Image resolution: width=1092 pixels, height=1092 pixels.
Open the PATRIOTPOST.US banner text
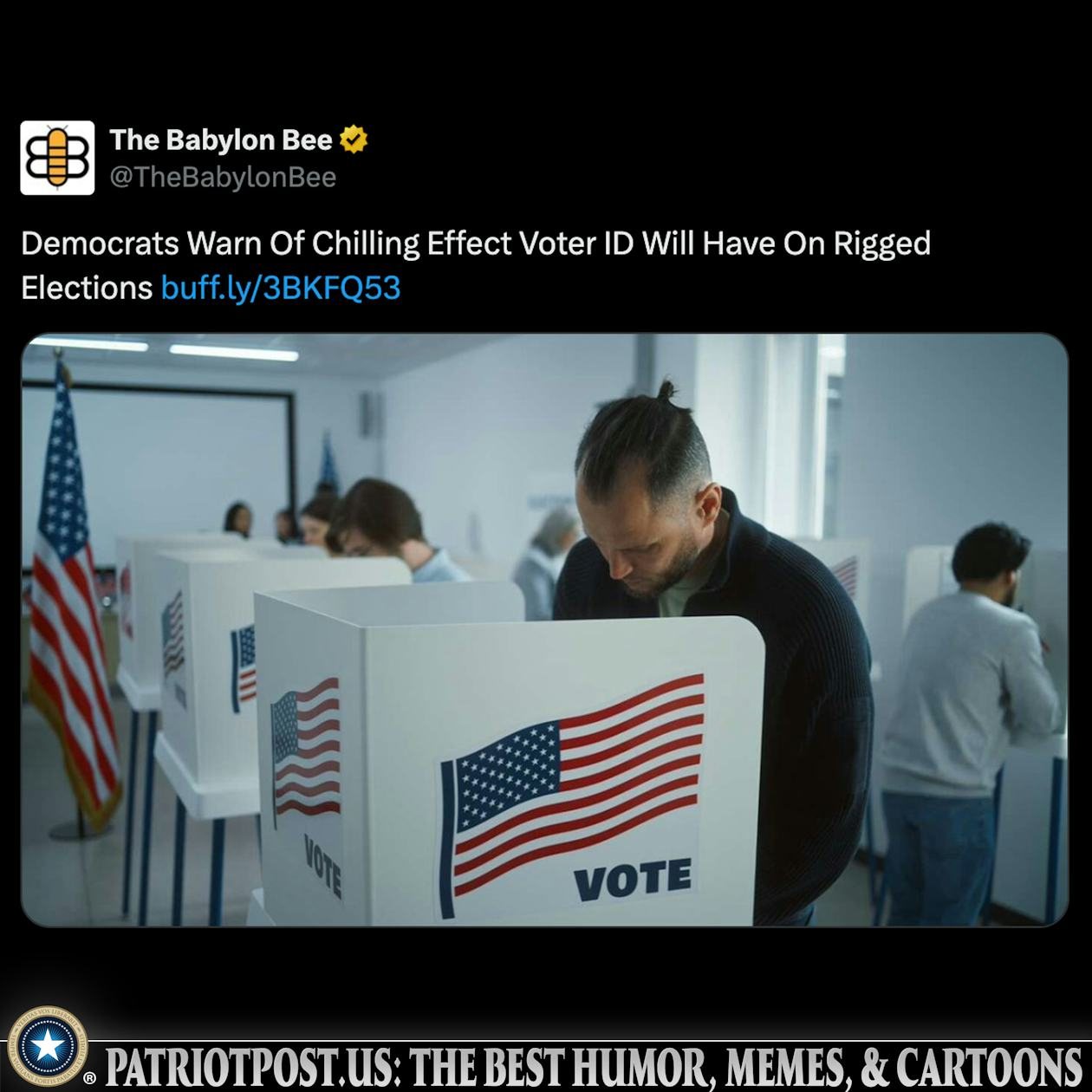click(594, 1067)
